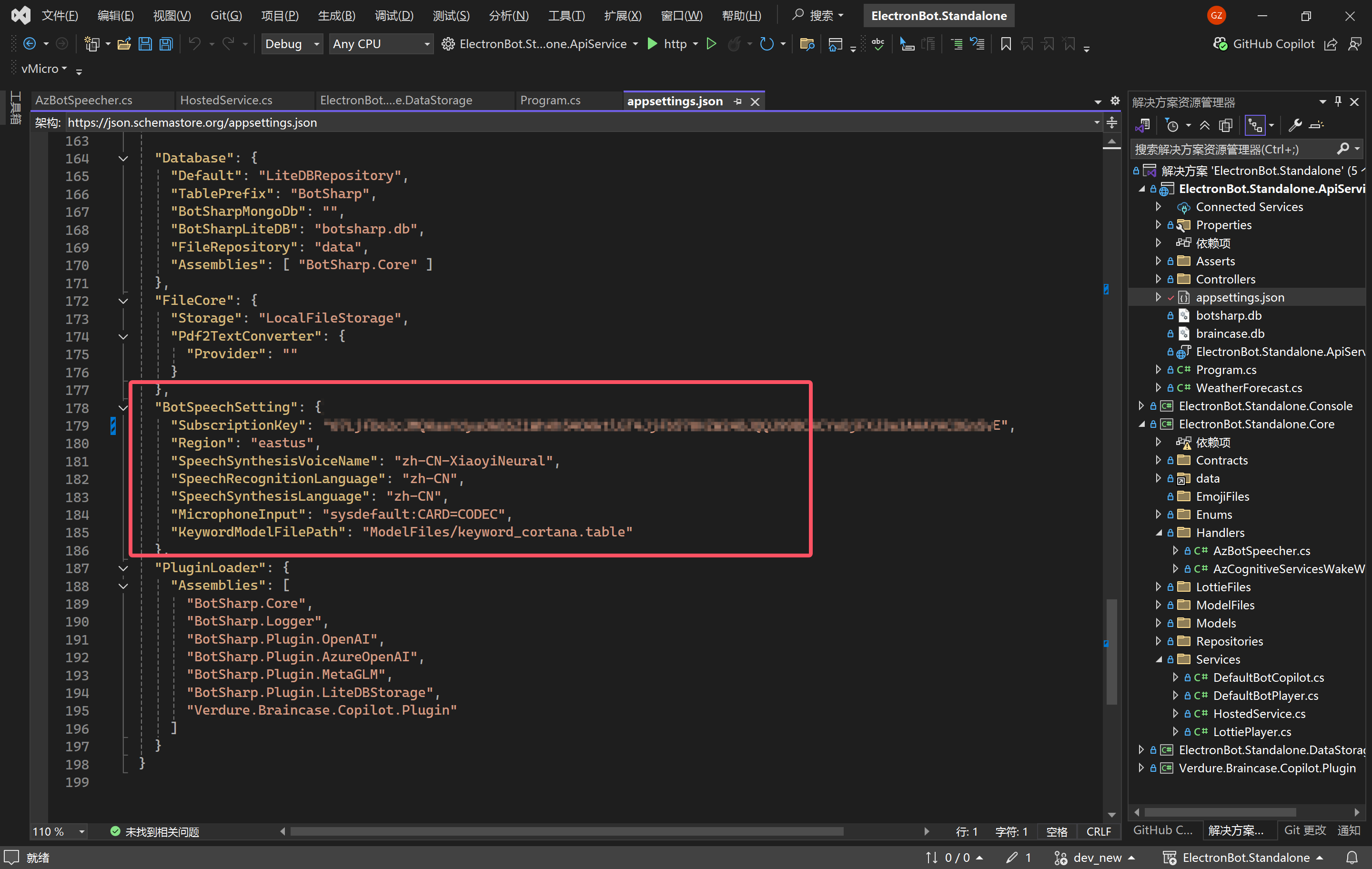The height and width of the screenshot is (869, 1372).
Task: Click the Save file icon
Action: coord(145,44)
